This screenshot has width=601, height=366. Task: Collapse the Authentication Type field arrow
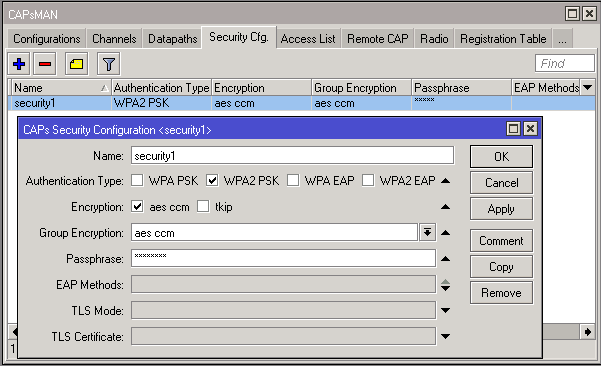[x=445, y=181]
